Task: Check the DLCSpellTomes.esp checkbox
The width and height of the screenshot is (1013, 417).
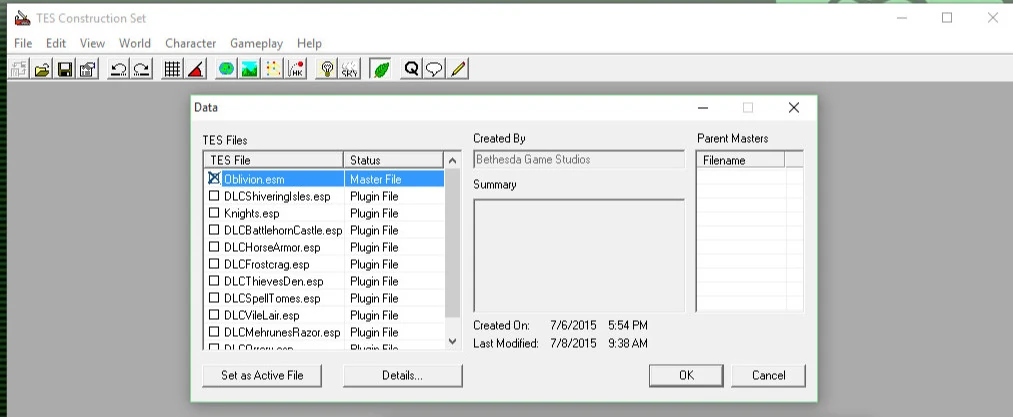Action: (x=214, y=297)
